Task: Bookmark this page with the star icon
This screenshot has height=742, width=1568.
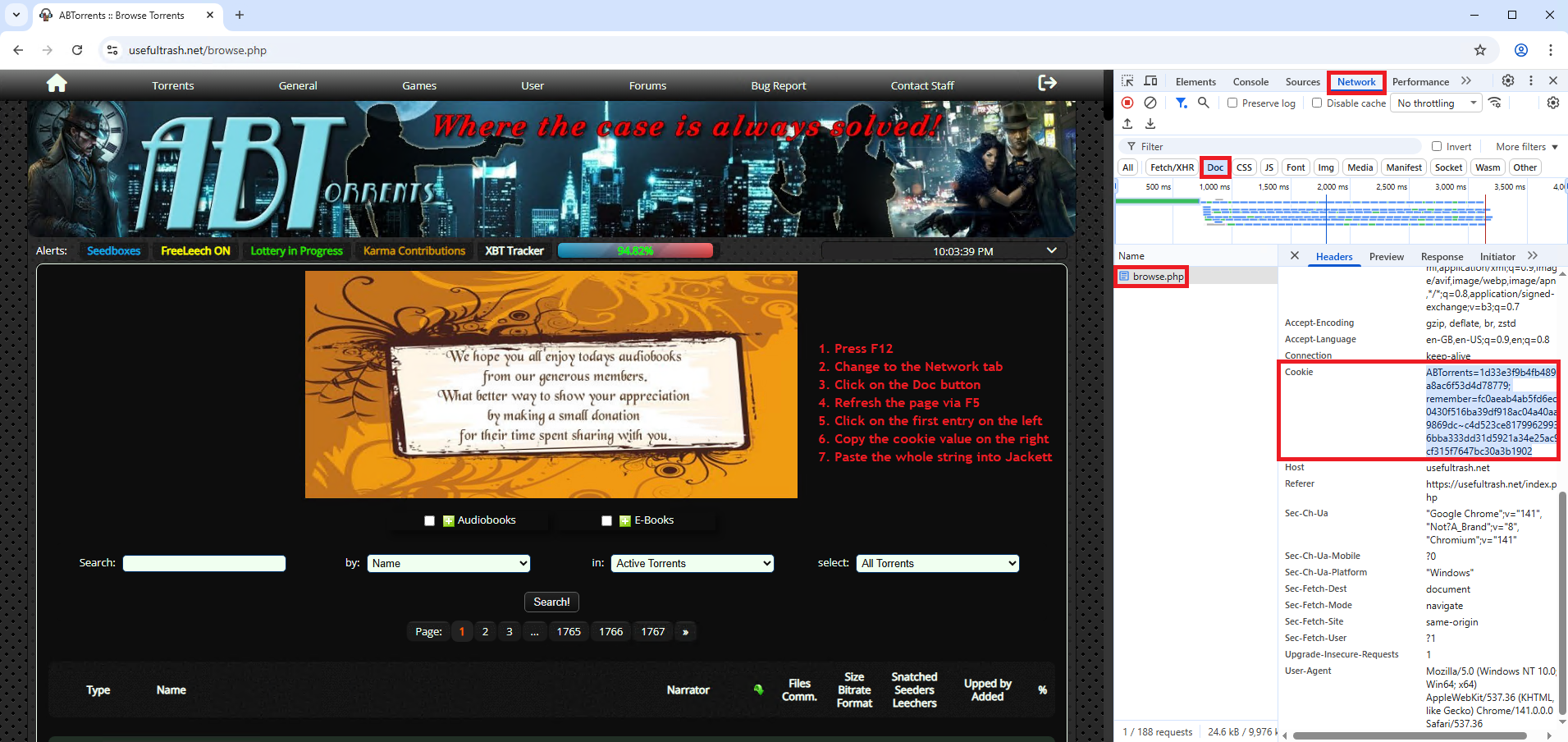Action: click(x=1480, y=50)
